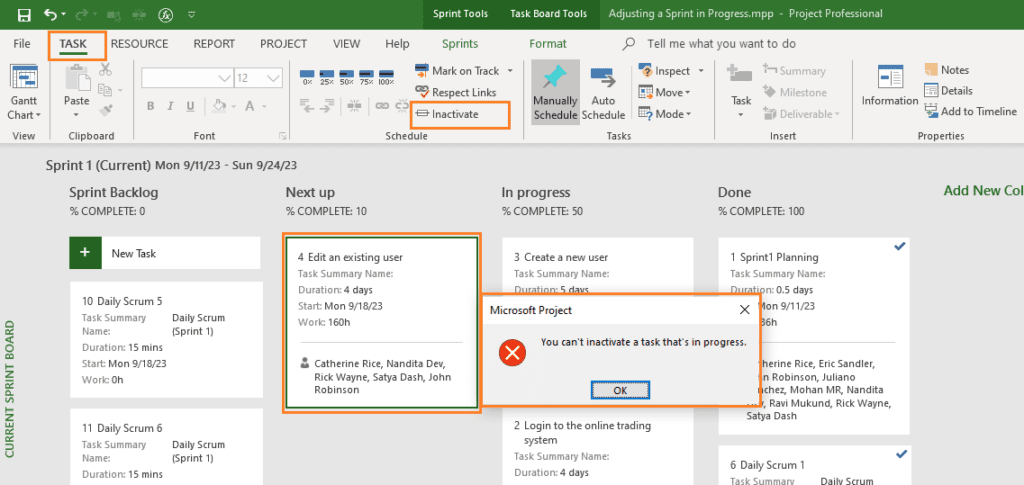Toggle Underline formatting
Screen dimensions: 1024x485
tap(190, 106)
